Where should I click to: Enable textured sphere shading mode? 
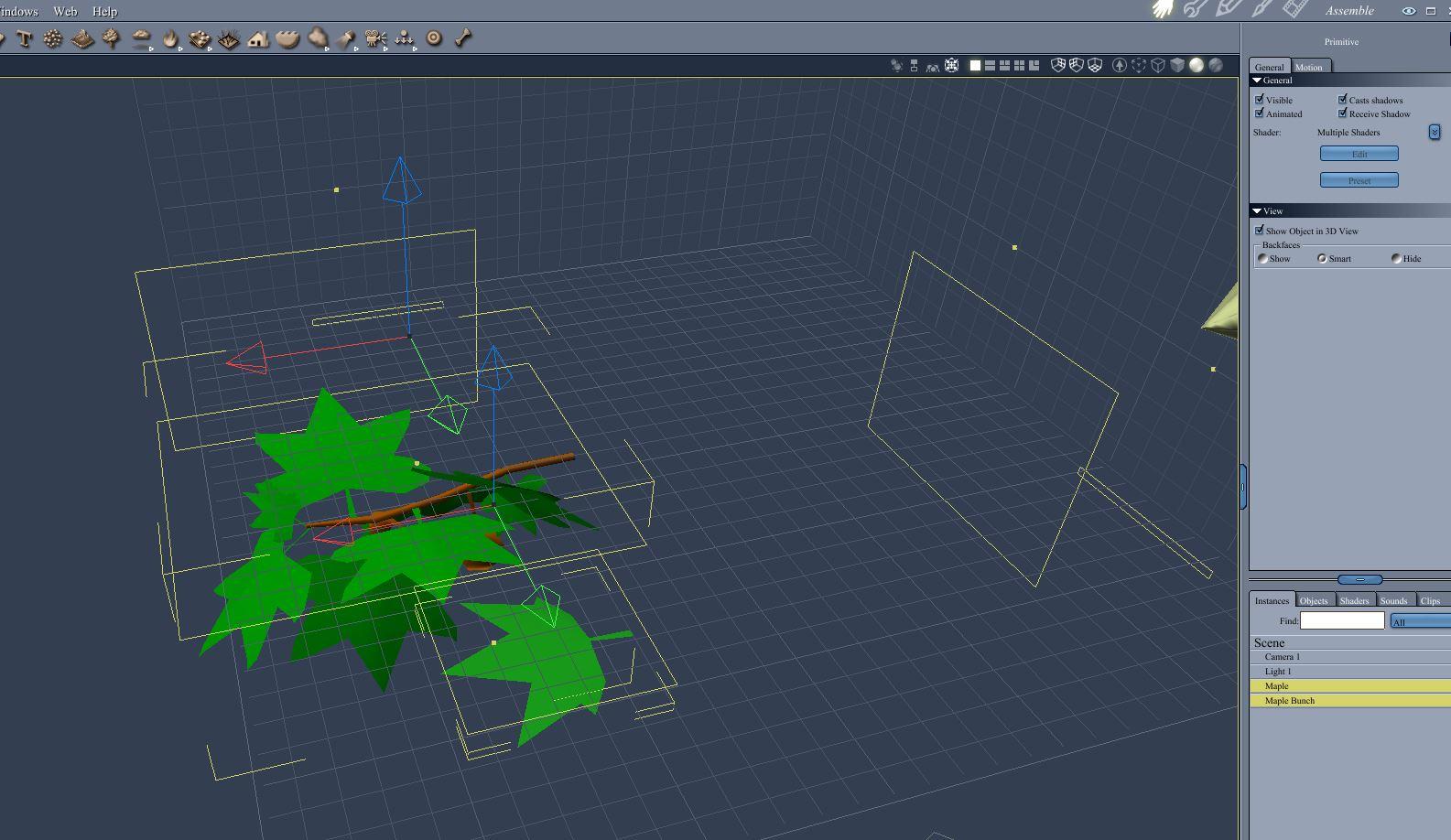tap(1216, 65)
